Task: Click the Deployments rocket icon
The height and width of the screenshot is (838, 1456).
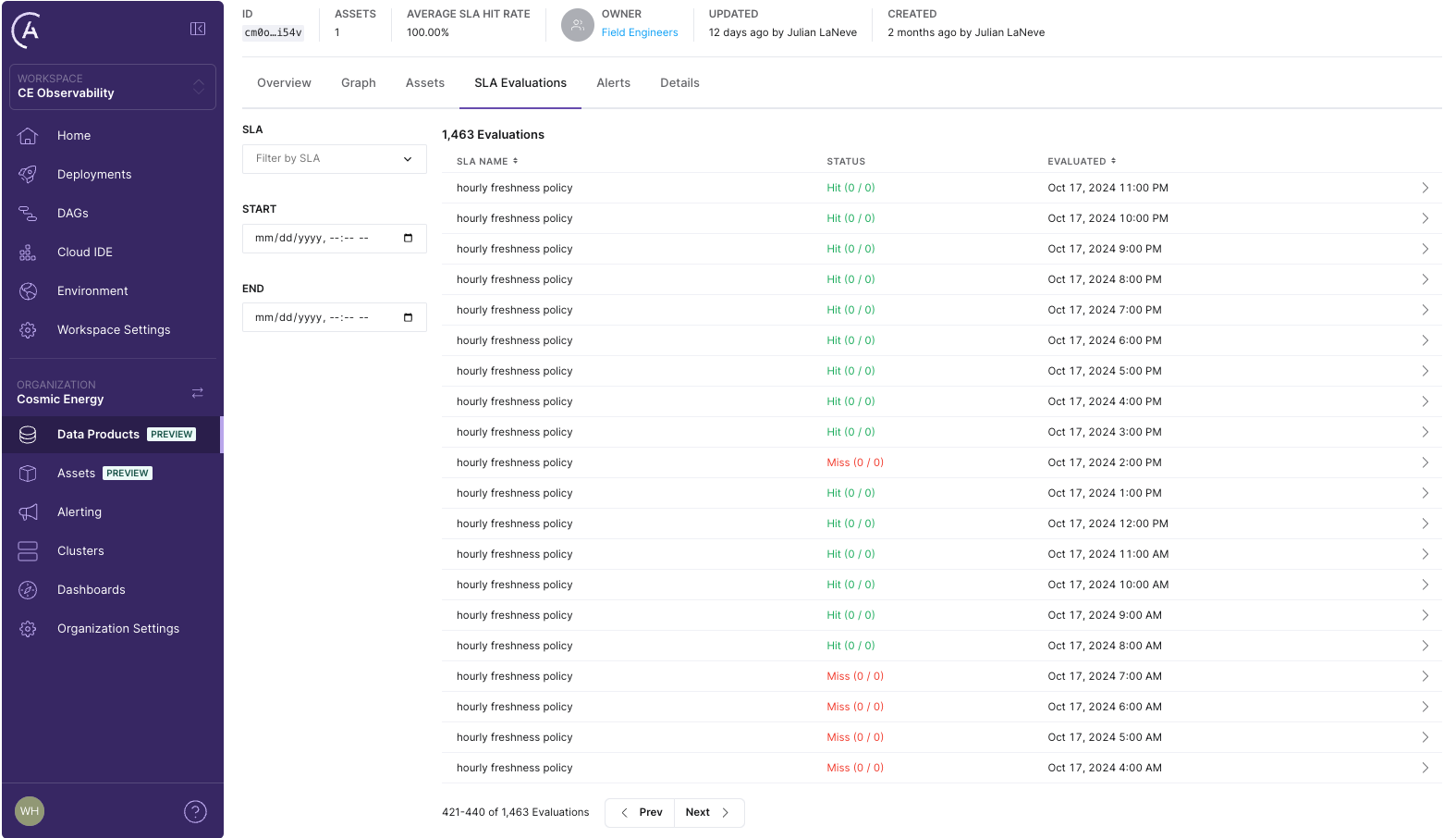Action: (28, 175)
